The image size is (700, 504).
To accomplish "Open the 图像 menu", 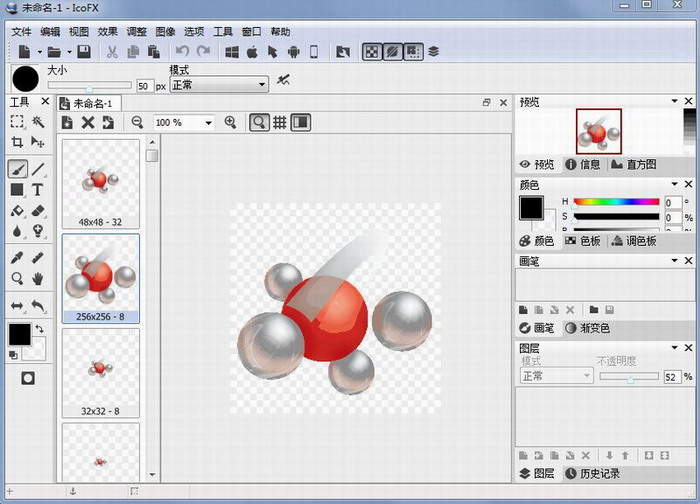I will tap(165, 32).
